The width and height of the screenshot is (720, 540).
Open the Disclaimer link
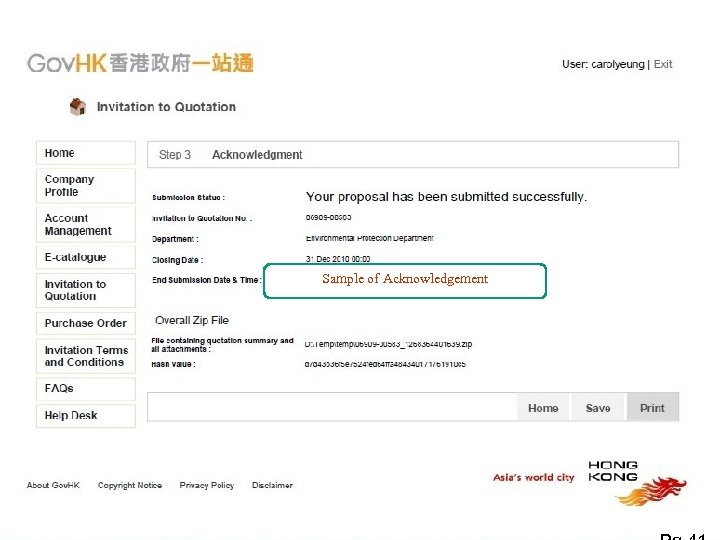pyautogui.click(x=272, y=485)
